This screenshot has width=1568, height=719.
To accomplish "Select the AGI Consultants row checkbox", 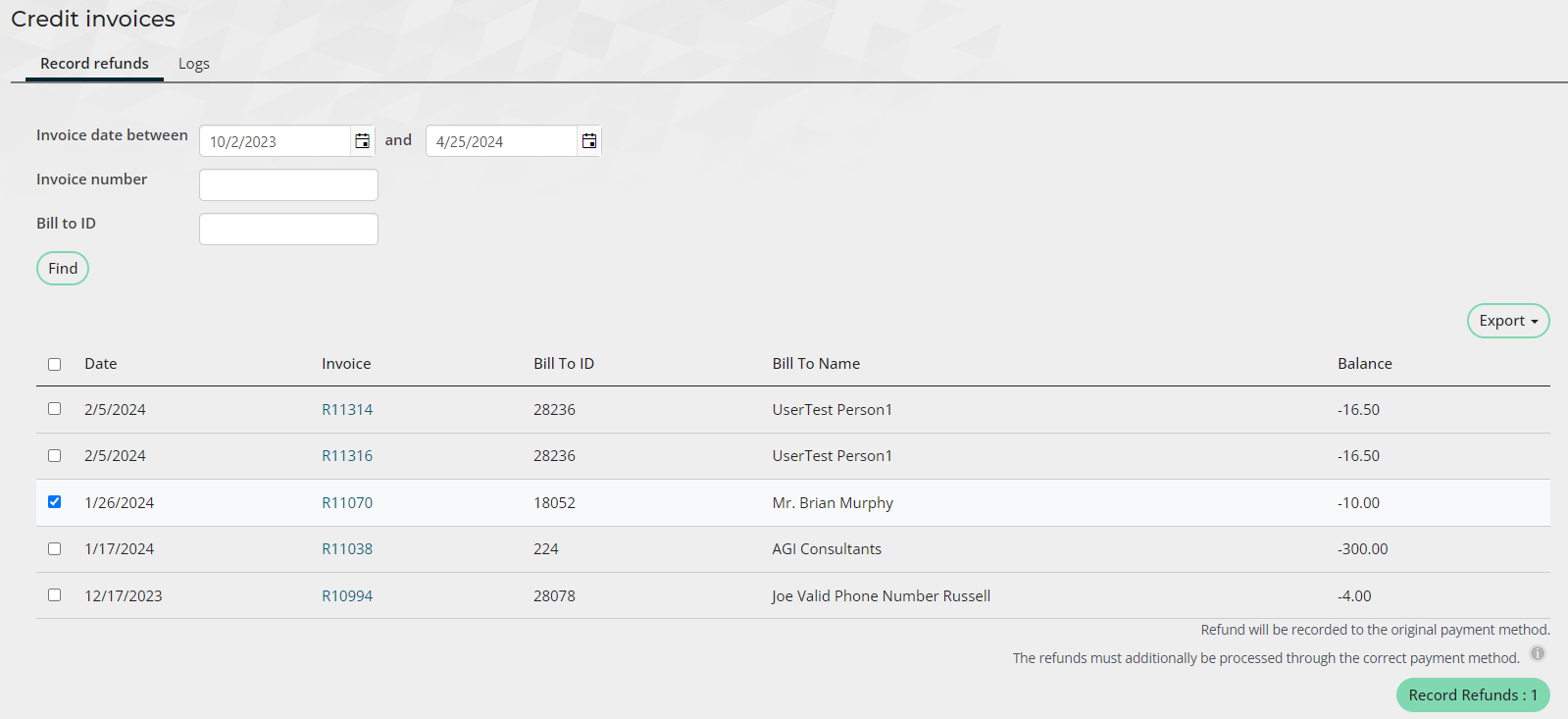I will tap(55, 548).
